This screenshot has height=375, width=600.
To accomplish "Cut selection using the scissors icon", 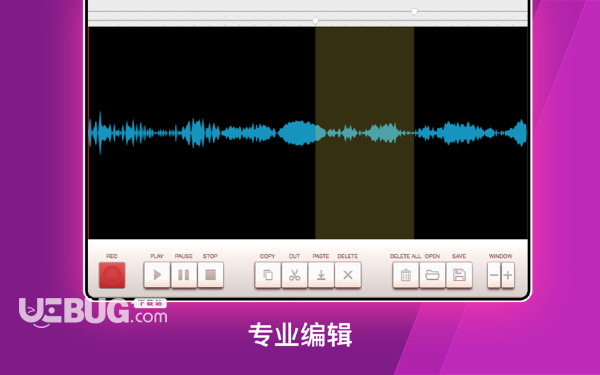I will pos(294,275).
